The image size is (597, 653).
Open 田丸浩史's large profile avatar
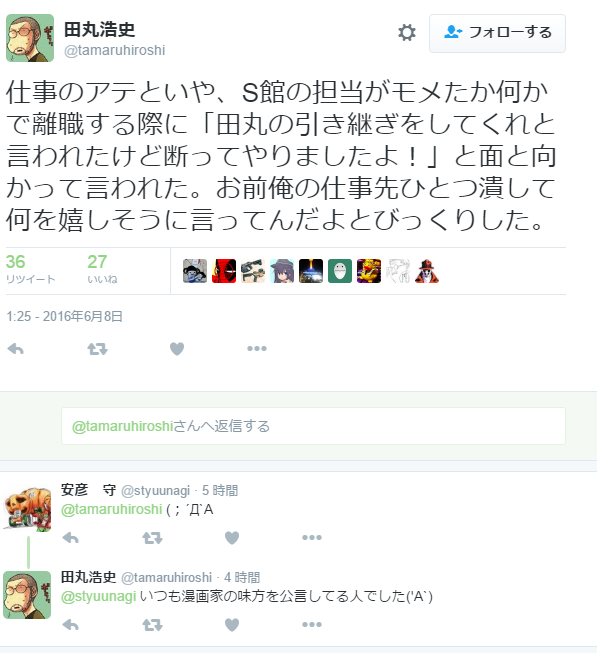click(30, 38)
